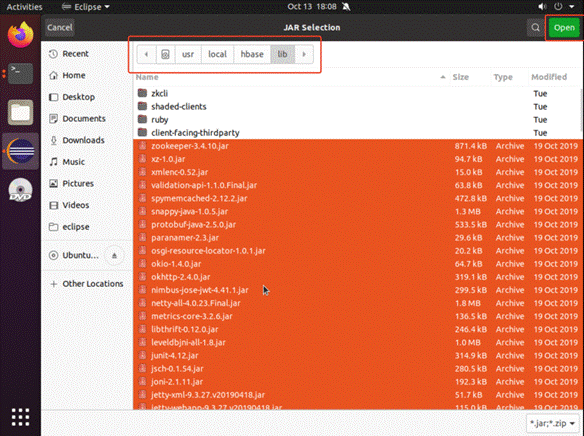This screenshot has height=436, width=584.
Task: Sort by Size column header
Action: [470, 77]
